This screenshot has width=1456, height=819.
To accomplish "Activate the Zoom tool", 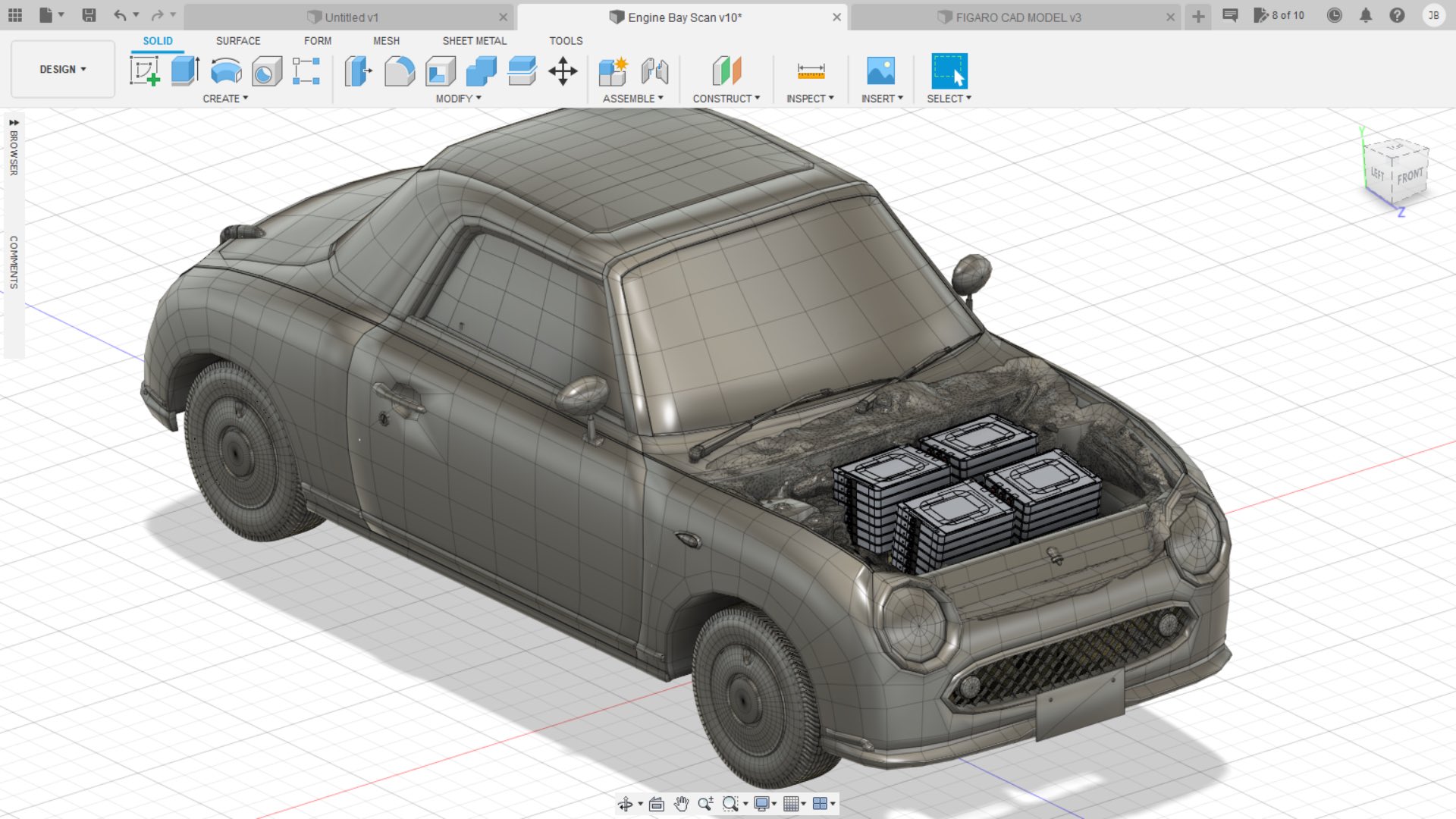I will coord(705,804).
